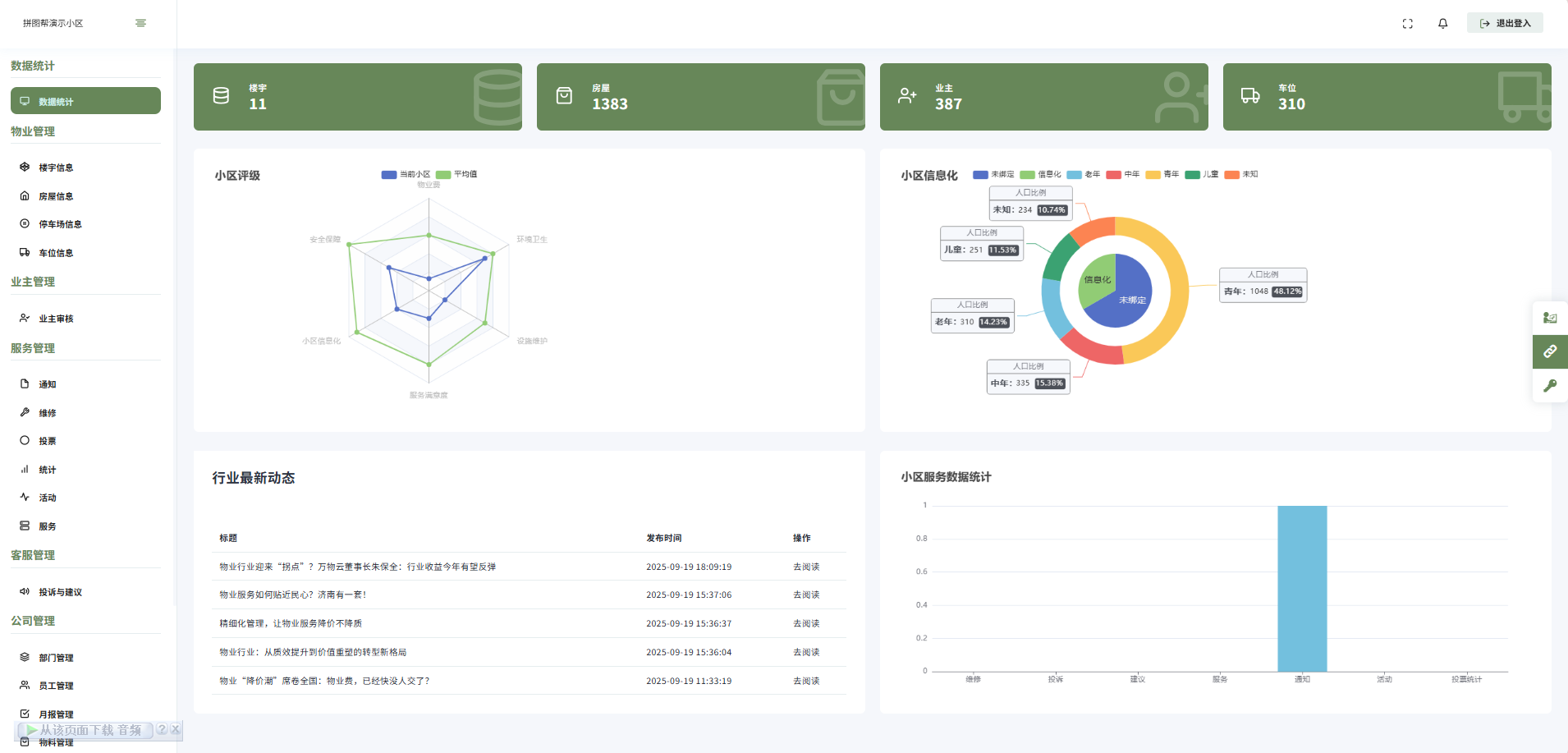Viewport: 1568px width, 753px height.
Task: Click the 退出登入 logout button
Action: tap(1505, 23)
